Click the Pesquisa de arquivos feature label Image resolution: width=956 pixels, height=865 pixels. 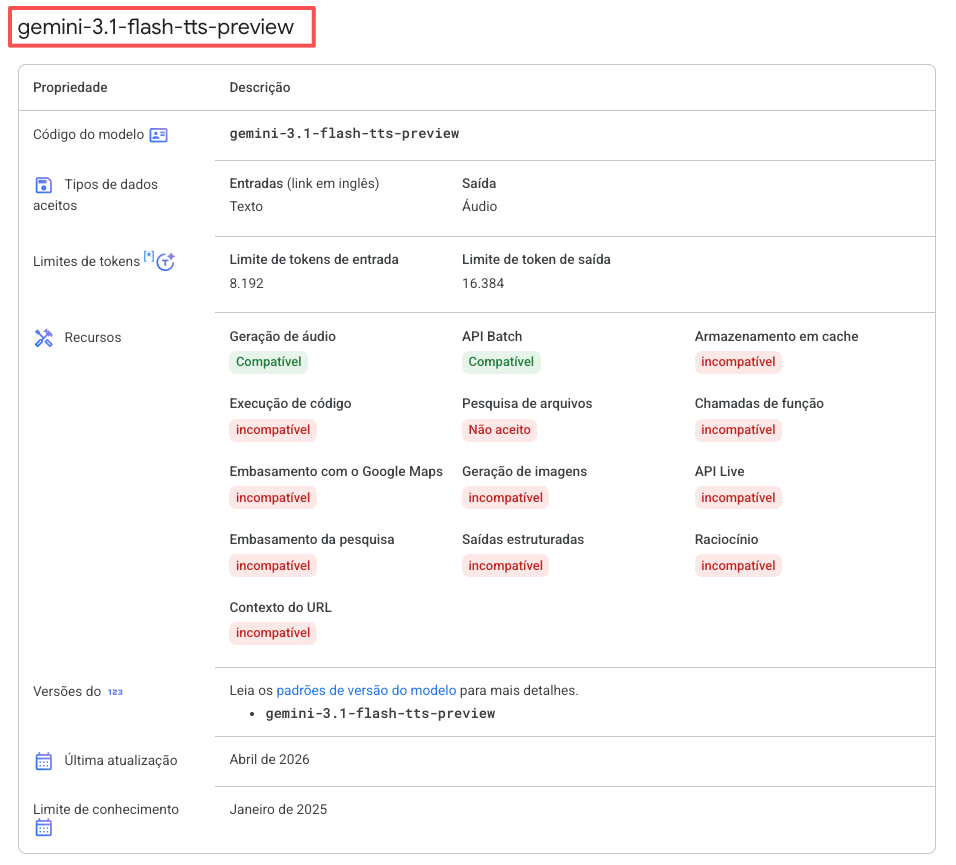pos(527,404)
